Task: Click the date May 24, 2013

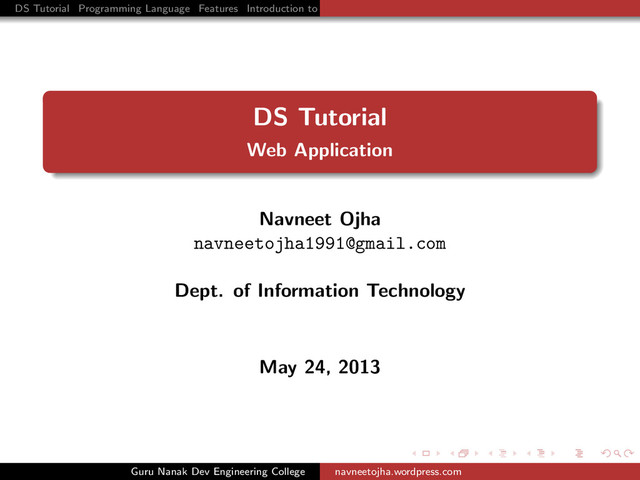Action: (x=320, y=367)
